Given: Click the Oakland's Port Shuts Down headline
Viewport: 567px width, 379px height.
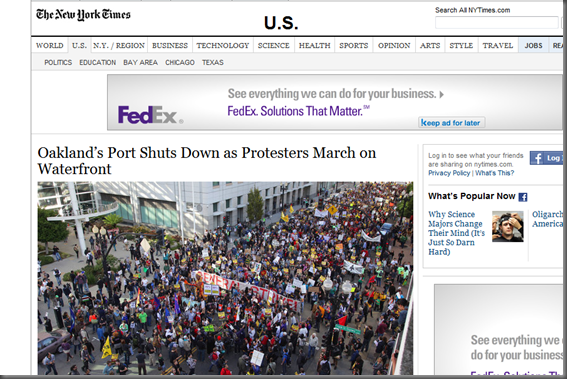Looking at the screenshot, I should (x=206, y=161).
